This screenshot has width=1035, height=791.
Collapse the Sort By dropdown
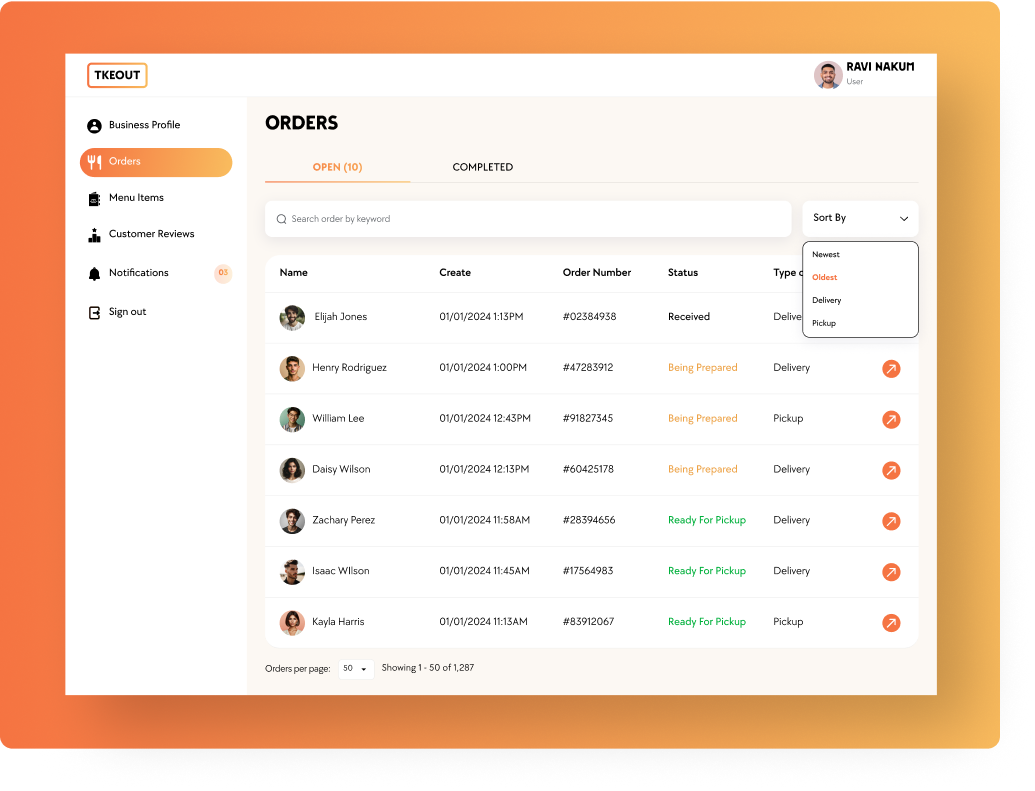860,219
